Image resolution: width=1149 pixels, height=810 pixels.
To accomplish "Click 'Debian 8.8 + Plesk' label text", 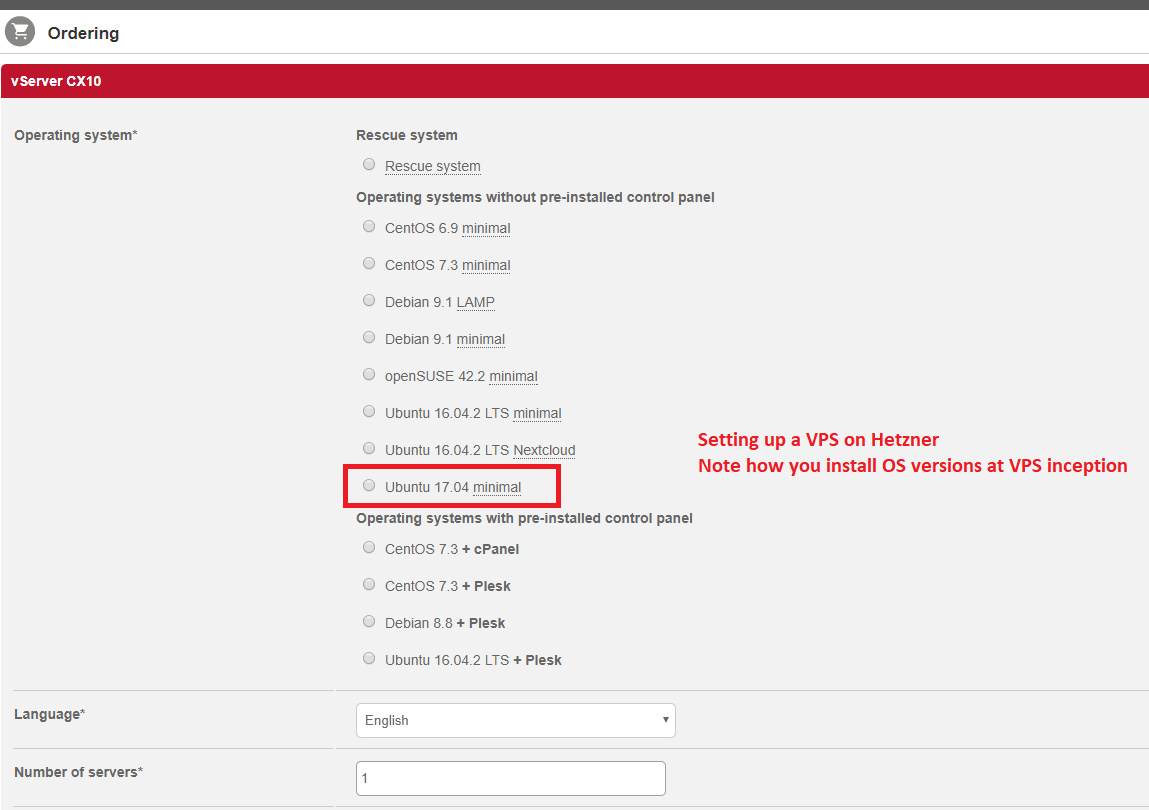I will coord(445,623).
